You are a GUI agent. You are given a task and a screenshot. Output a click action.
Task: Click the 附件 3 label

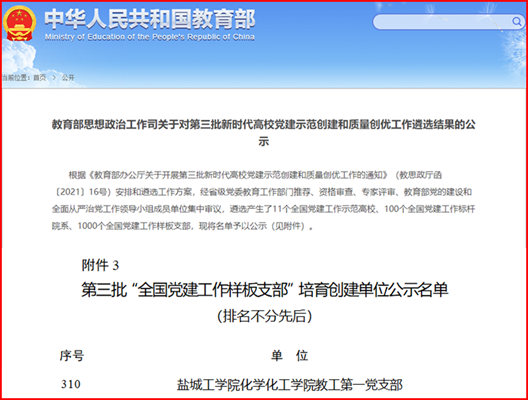[x=100, y=265]
